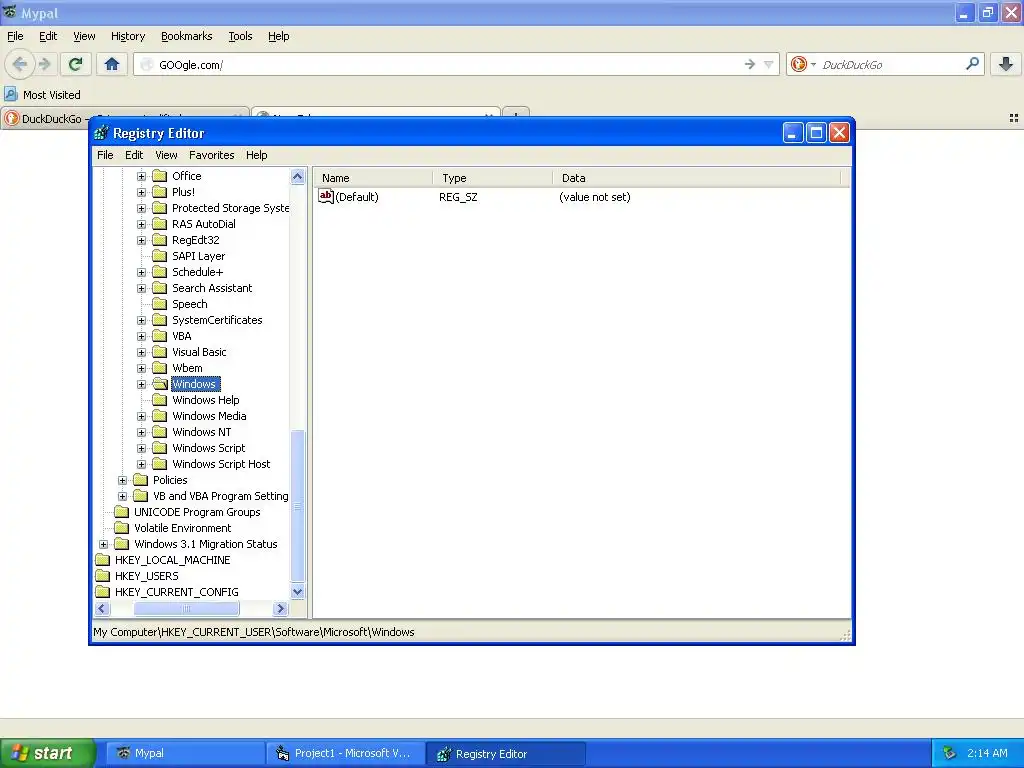Screen dimensions: 1024x768
Task: Open the address bar history dropdown
Action: pos(769,64)
